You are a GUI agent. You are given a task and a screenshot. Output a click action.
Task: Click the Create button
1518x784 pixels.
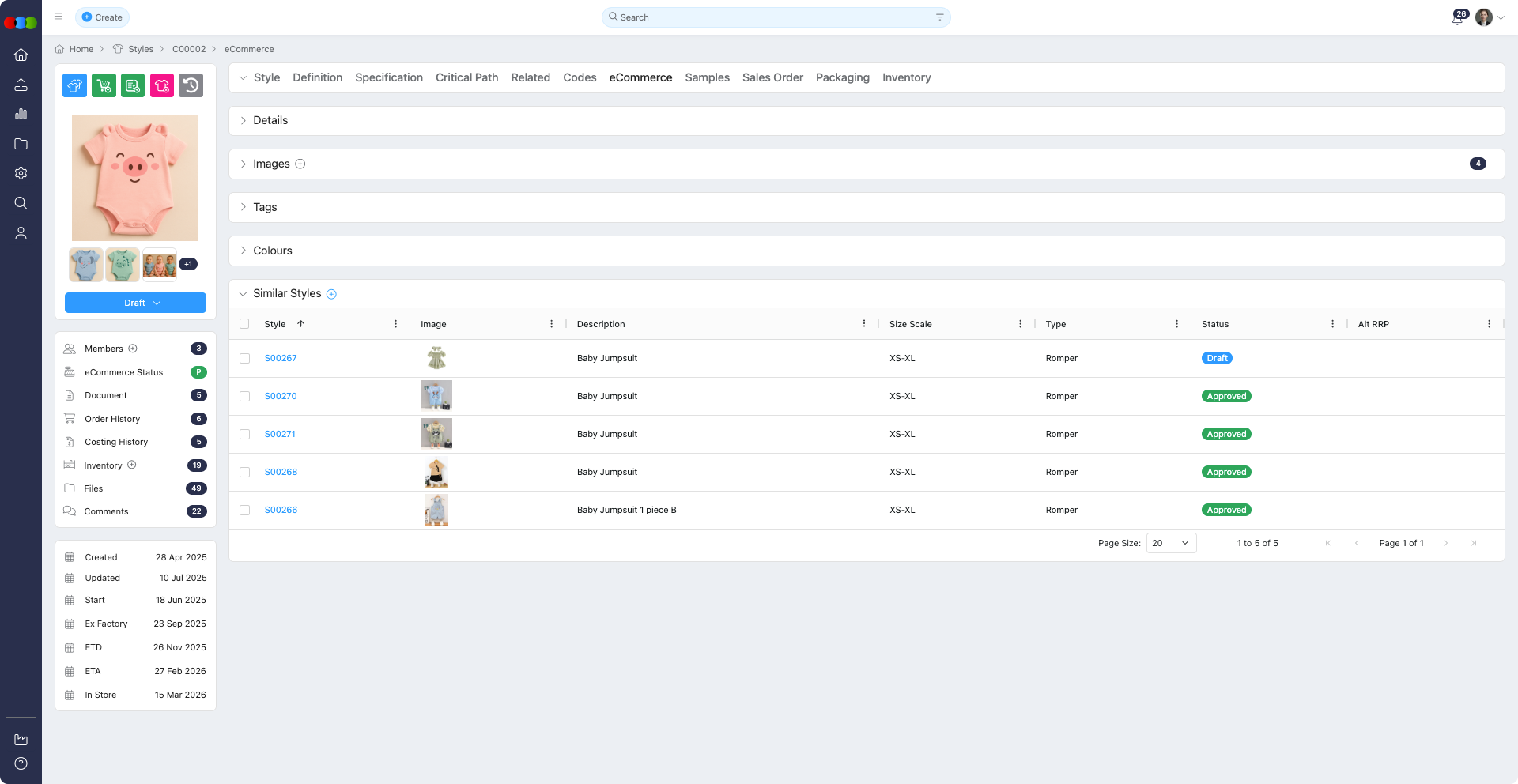pyautogui.click(x=102, y=17)
